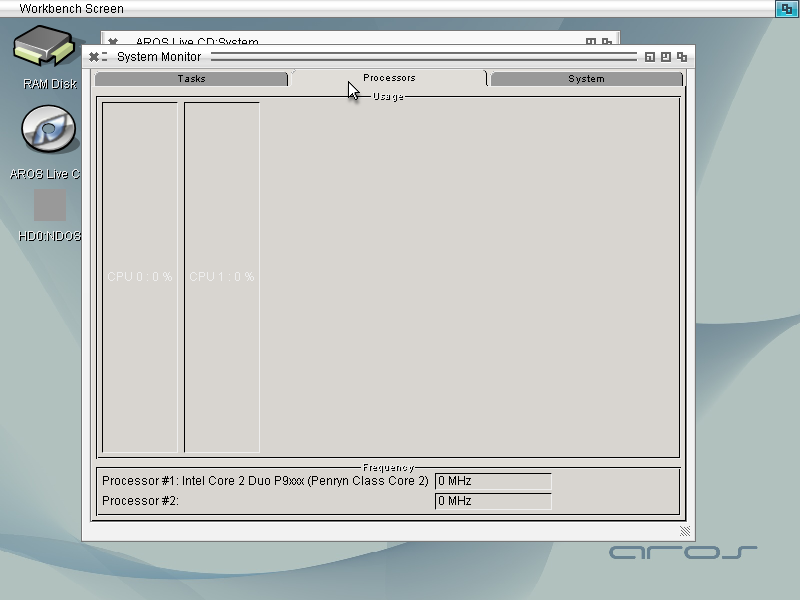Send System Monitor window to back

[682, 57]
